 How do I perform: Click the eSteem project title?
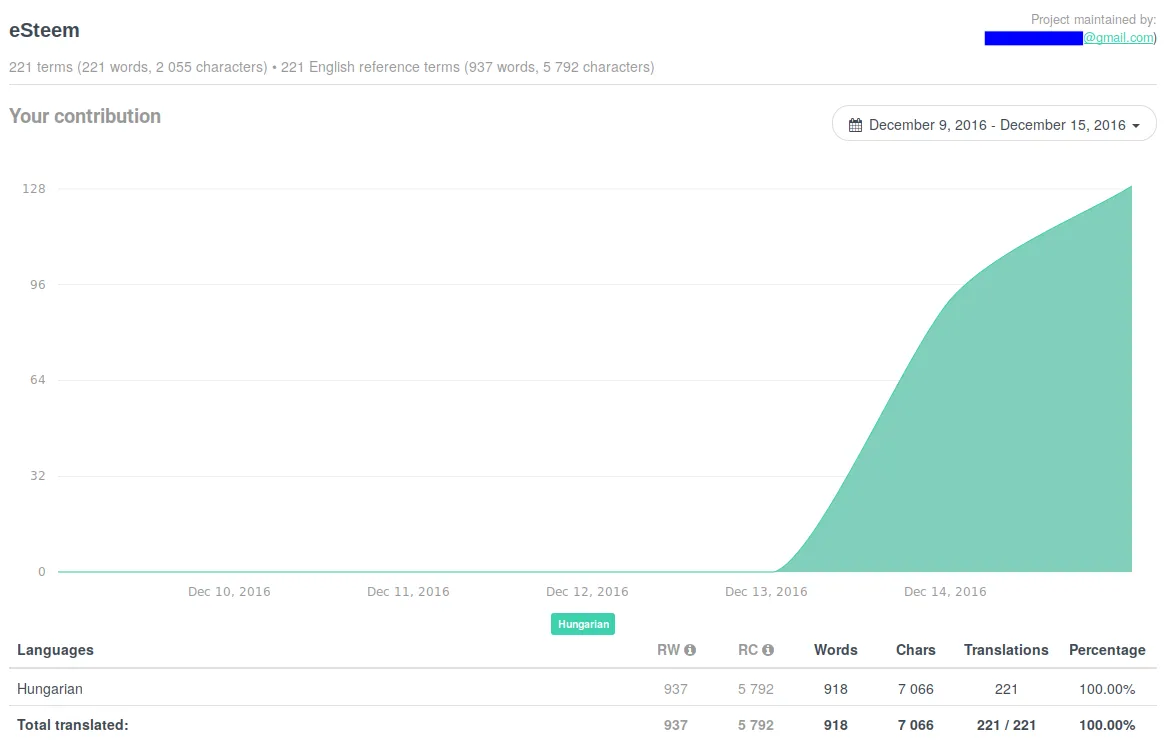tap(44, 30)
